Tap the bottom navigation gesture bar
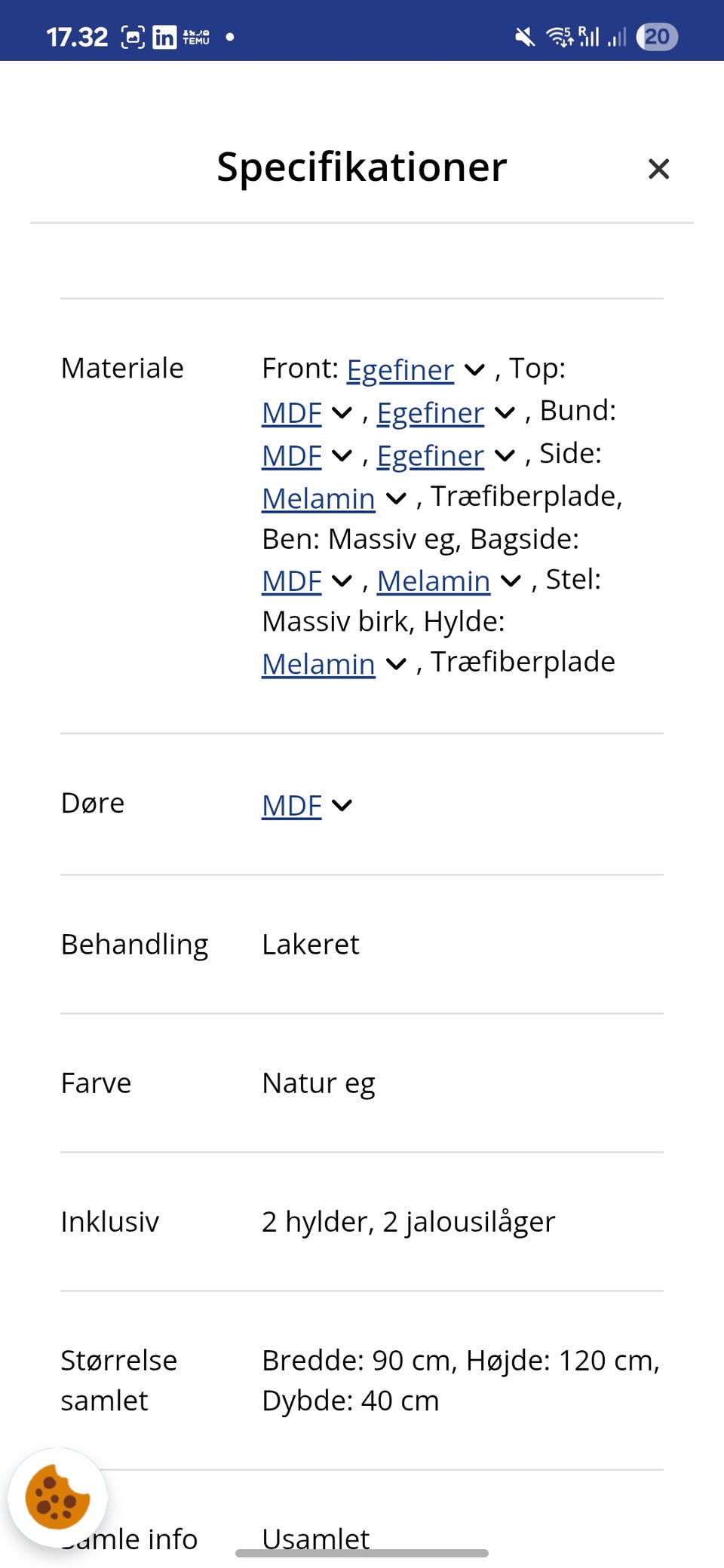The image size is (724, 1568). [x=362, y=1553]
